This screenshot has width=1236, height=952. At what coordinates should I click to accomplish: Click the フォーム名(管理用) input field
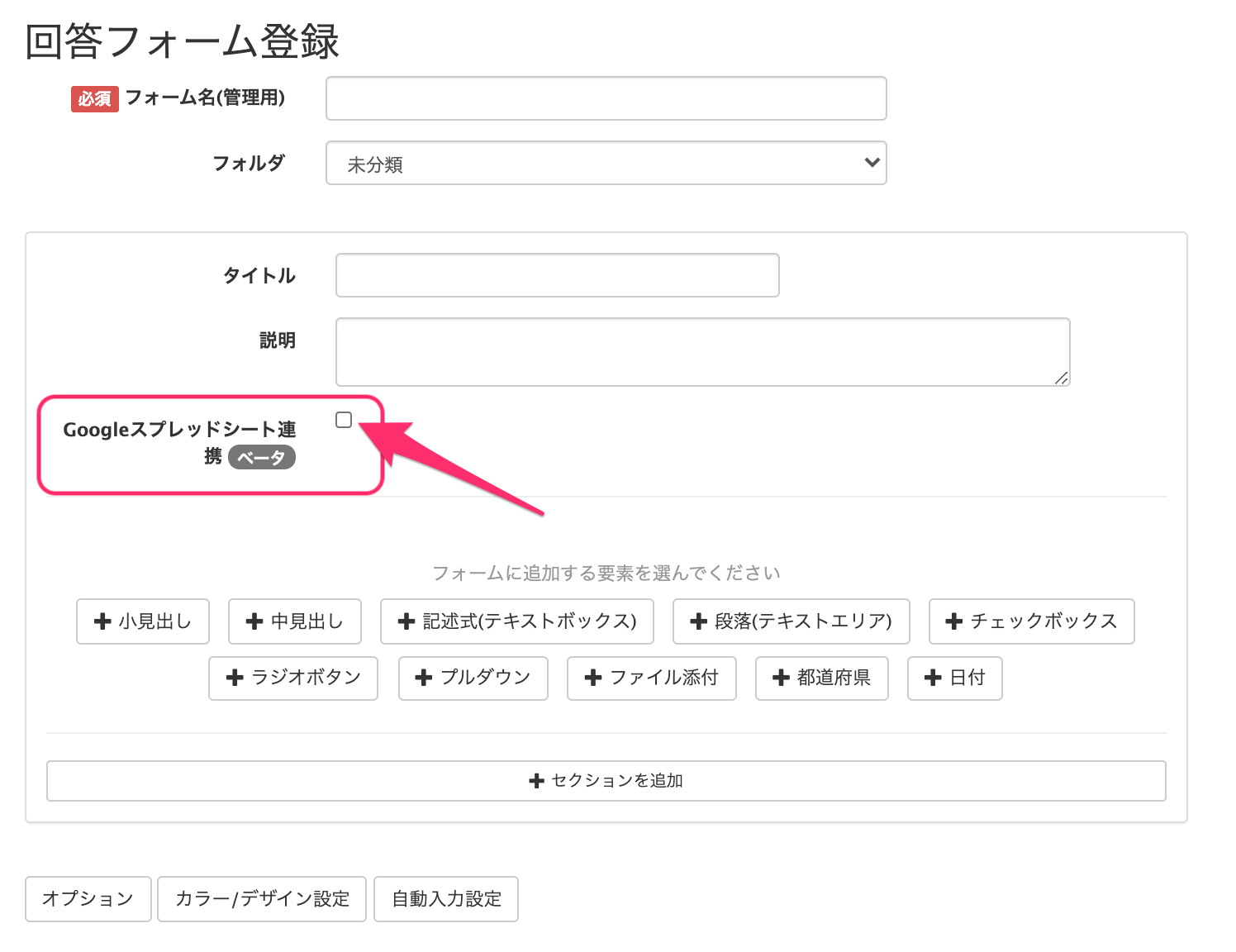606,98
